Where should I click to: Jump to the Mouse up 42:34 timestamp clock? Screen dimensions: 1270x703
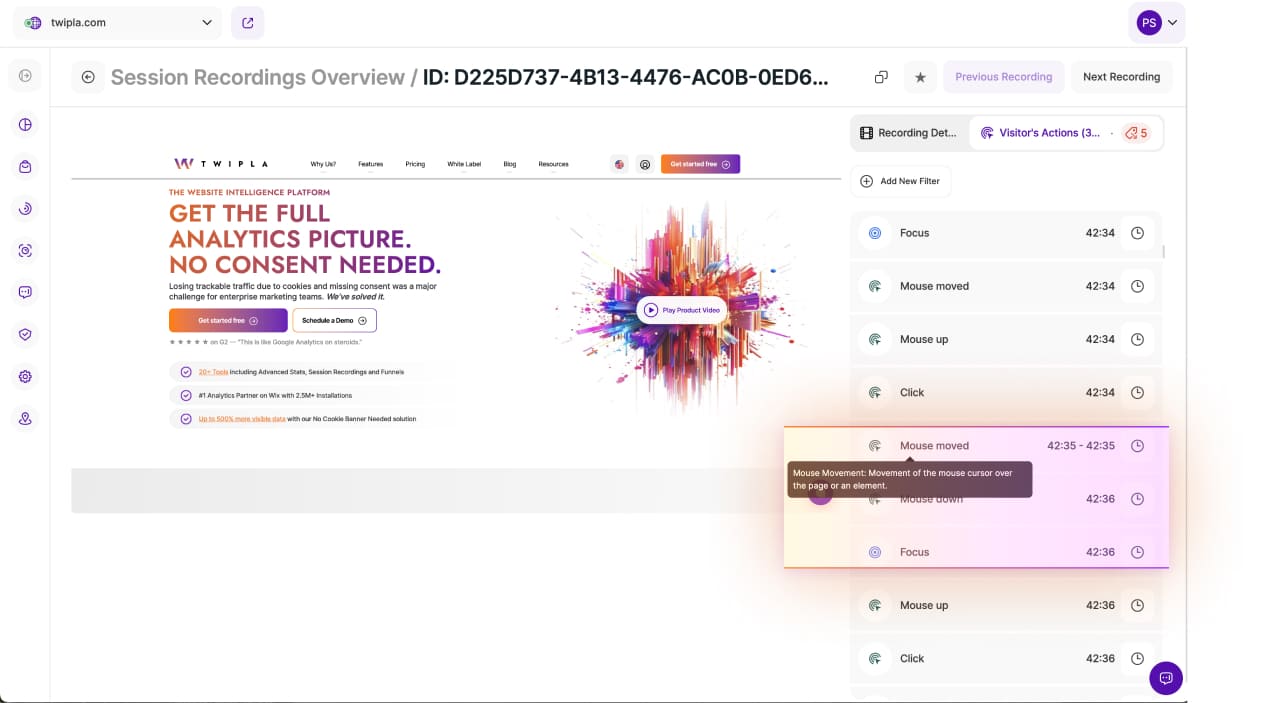tap(1137, 339)
